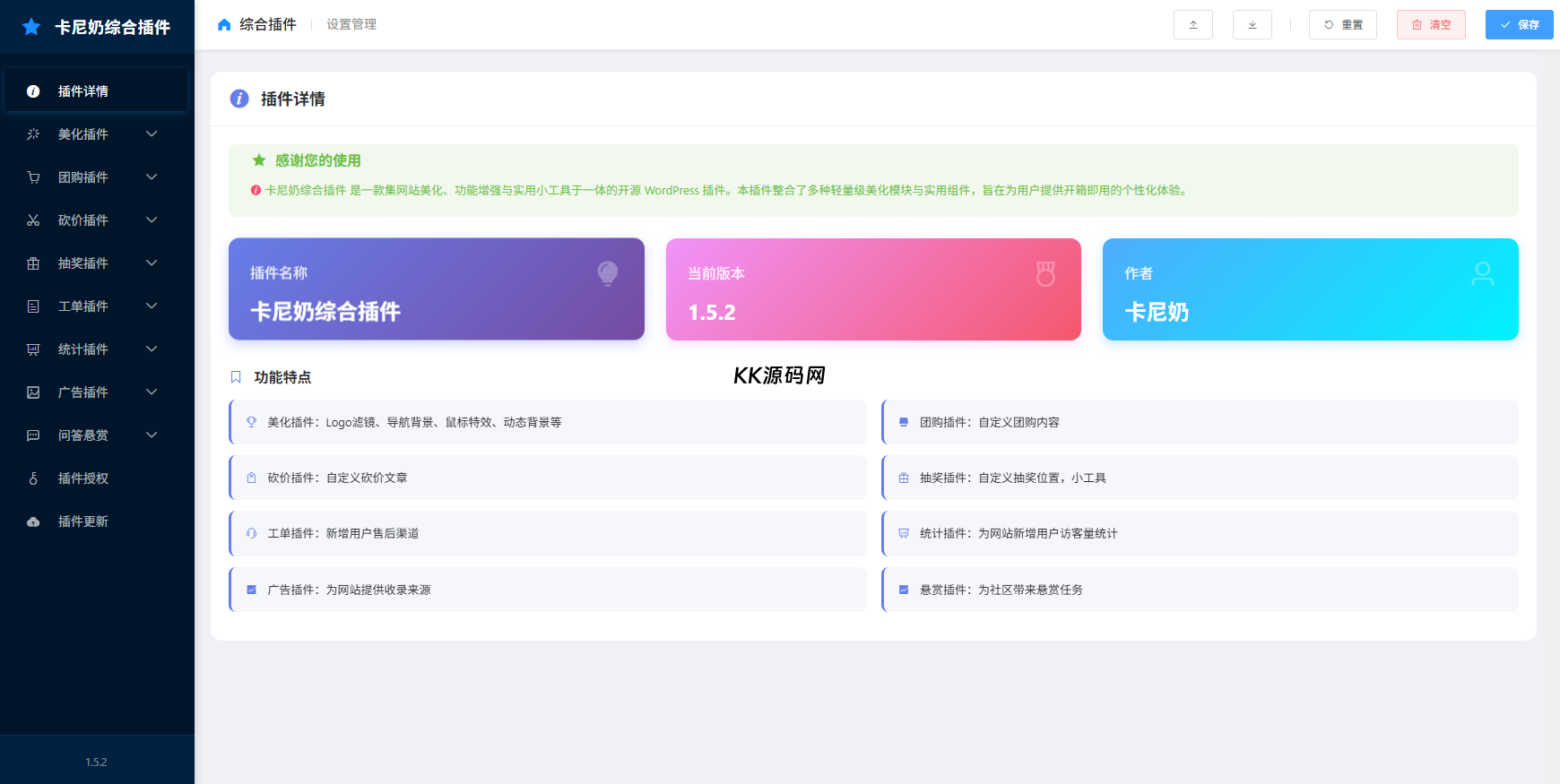1560x784 pixels.
Task: Select the 问答悬赏 sidebar menu label
Action: [x=83, y=435]
